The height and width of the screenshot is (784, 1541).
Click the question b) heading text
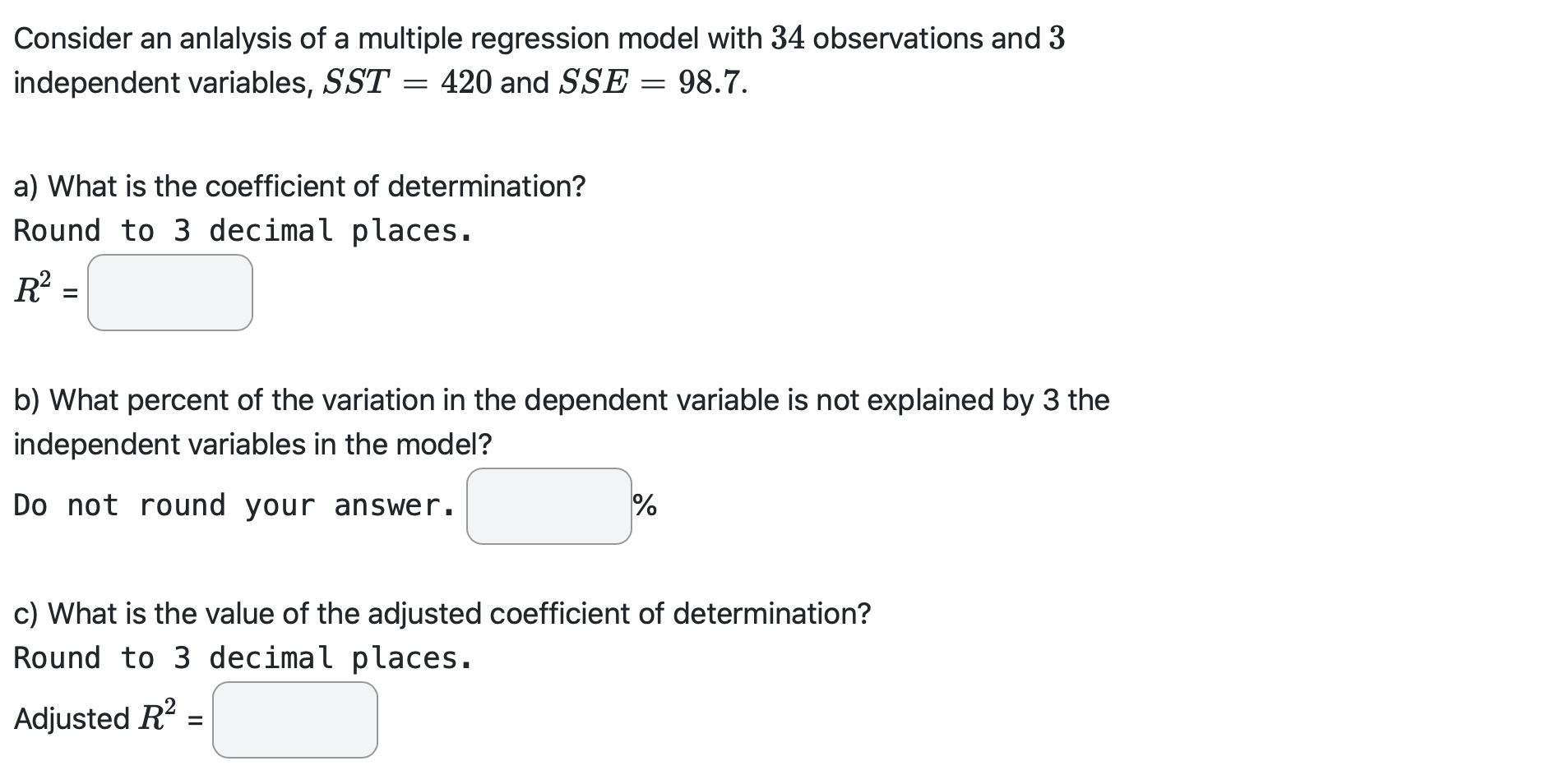(562, 400)
